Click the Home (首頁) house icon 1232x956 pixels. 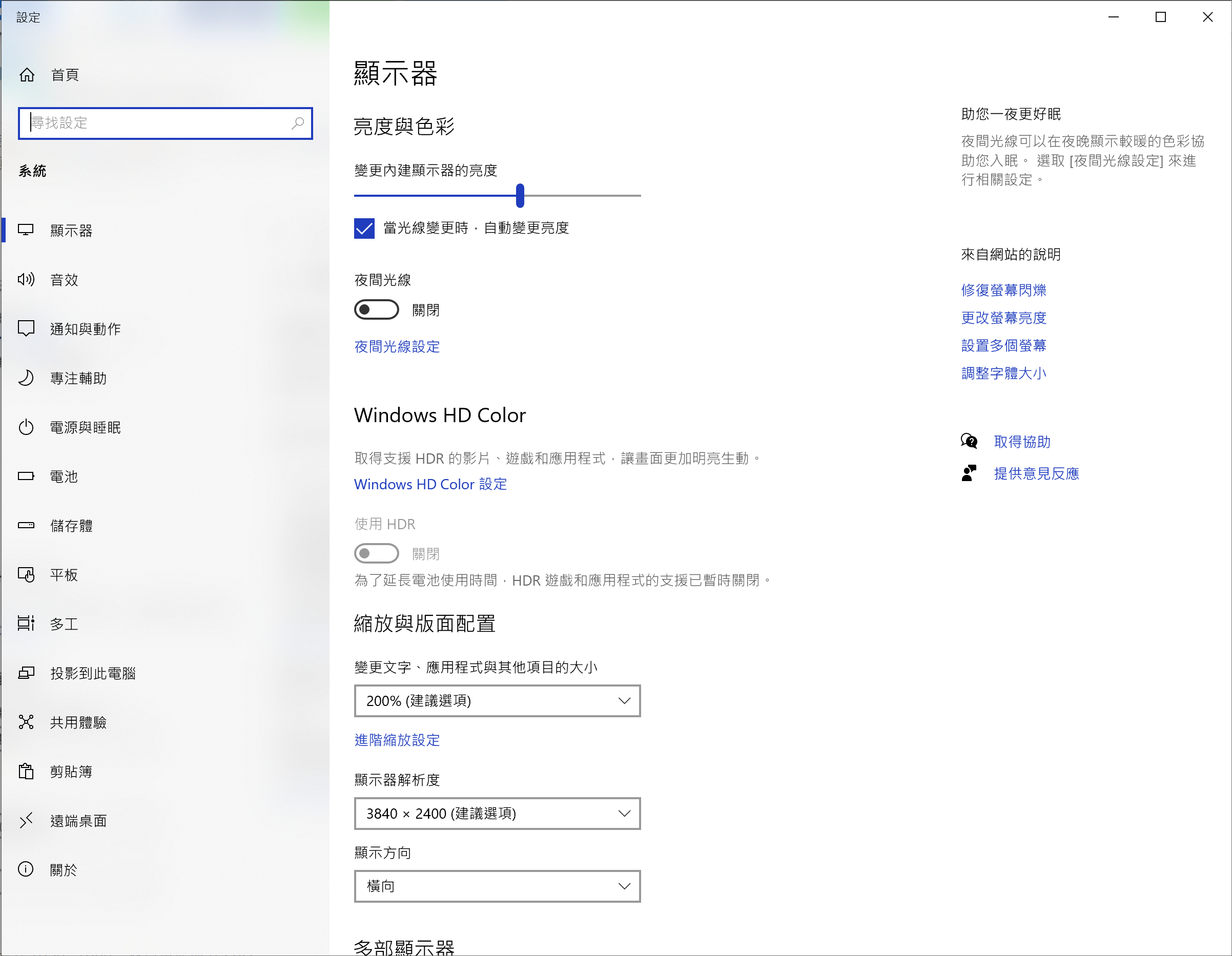27,74
